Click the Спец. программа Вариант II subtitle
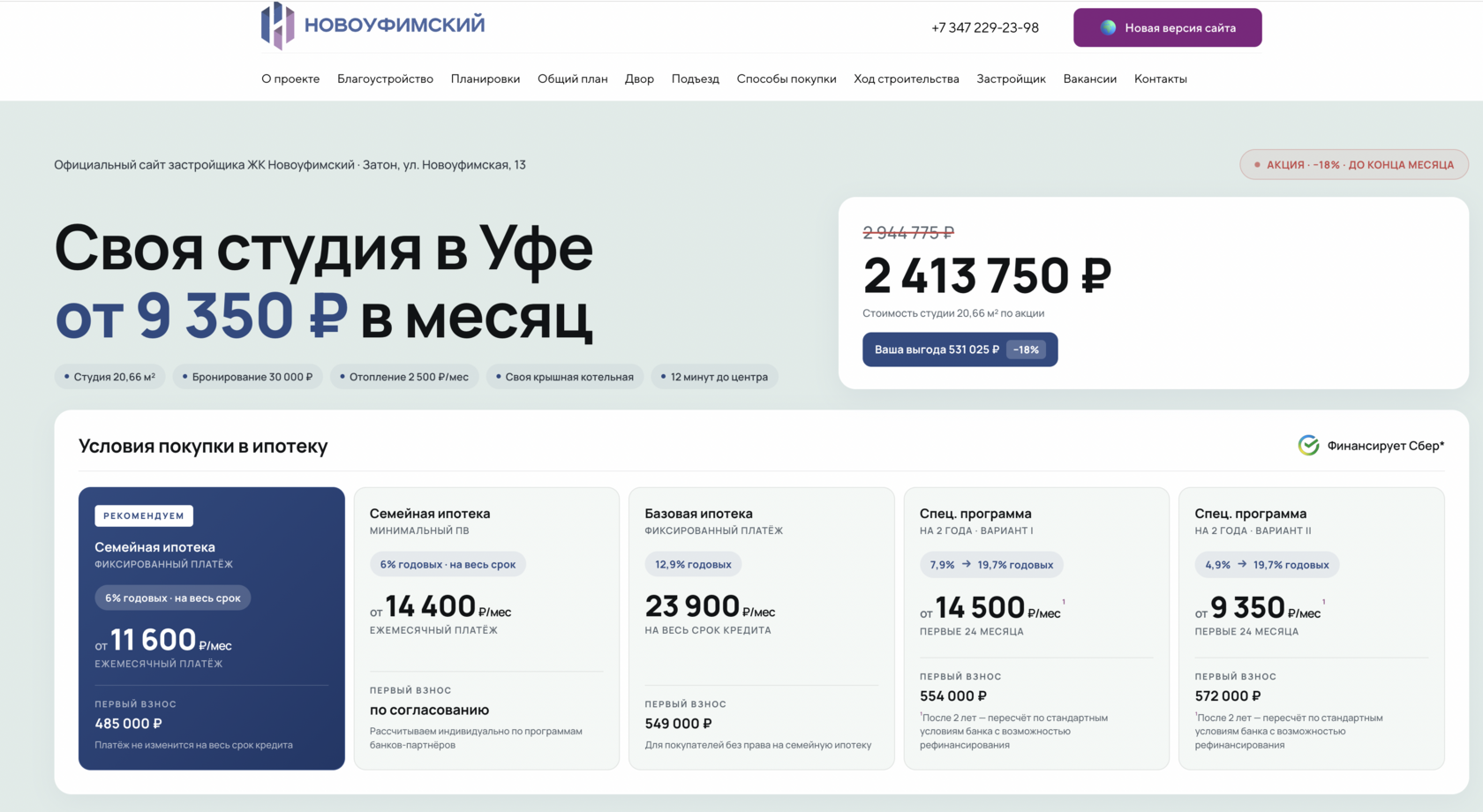Image resolution: width=1483 pixels, height=812 pixels. [x=1253, y=530]
